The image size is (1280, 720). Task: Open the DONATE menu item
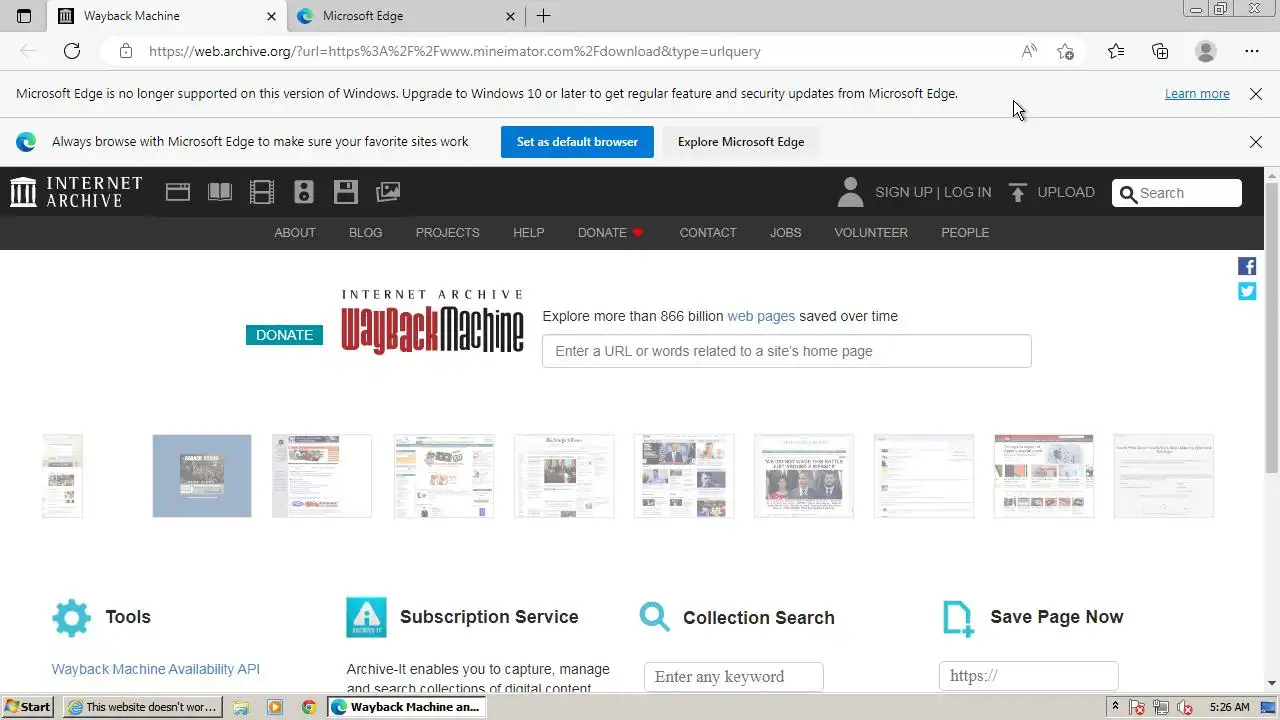coord(610,232)
